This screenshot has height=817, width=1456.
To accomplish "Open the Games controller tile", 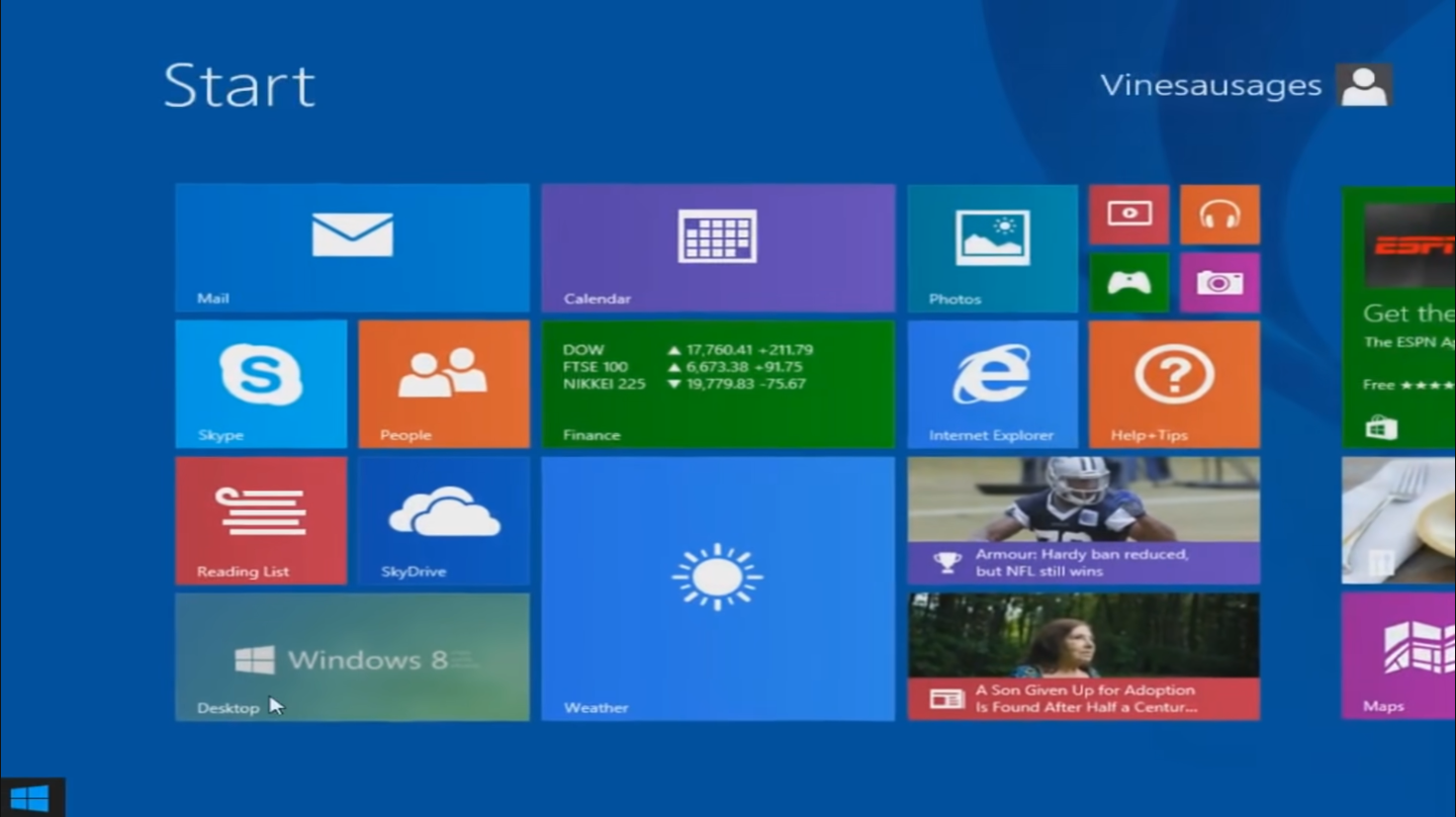I will pyautogui.click(x=1129, y=283).
